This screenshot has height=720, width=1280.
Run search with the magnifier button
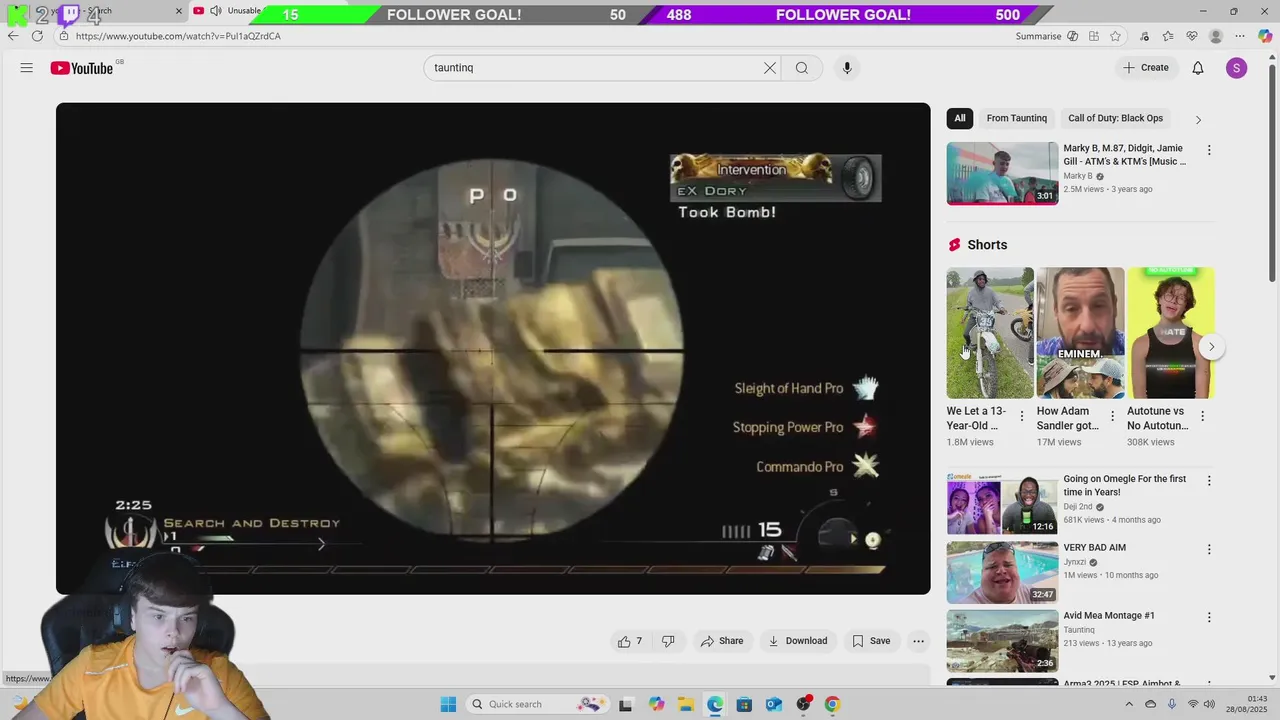802,68
